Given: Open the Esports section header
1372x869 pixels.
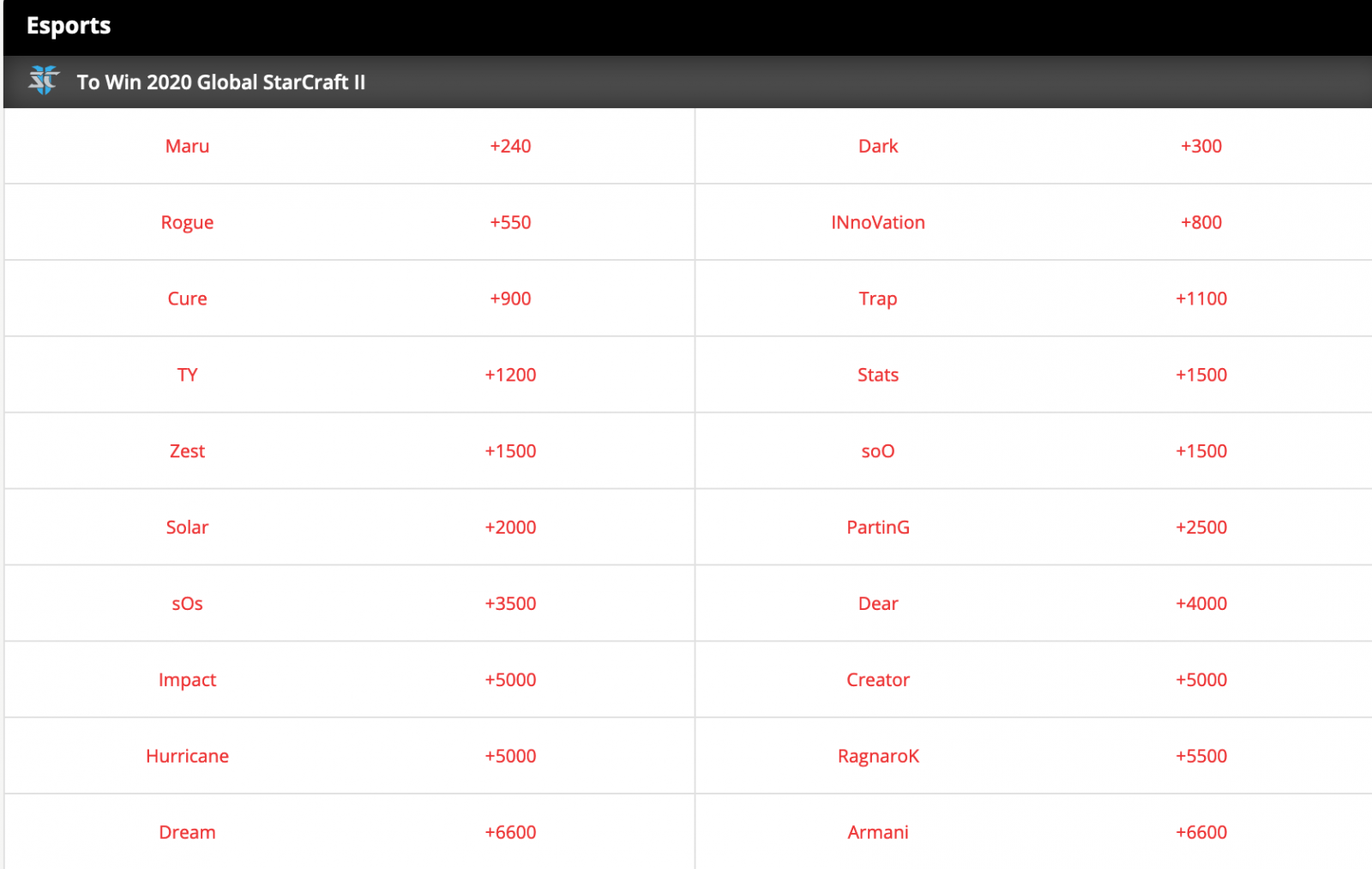Looking at the screenshot, I should coord(69,26).
